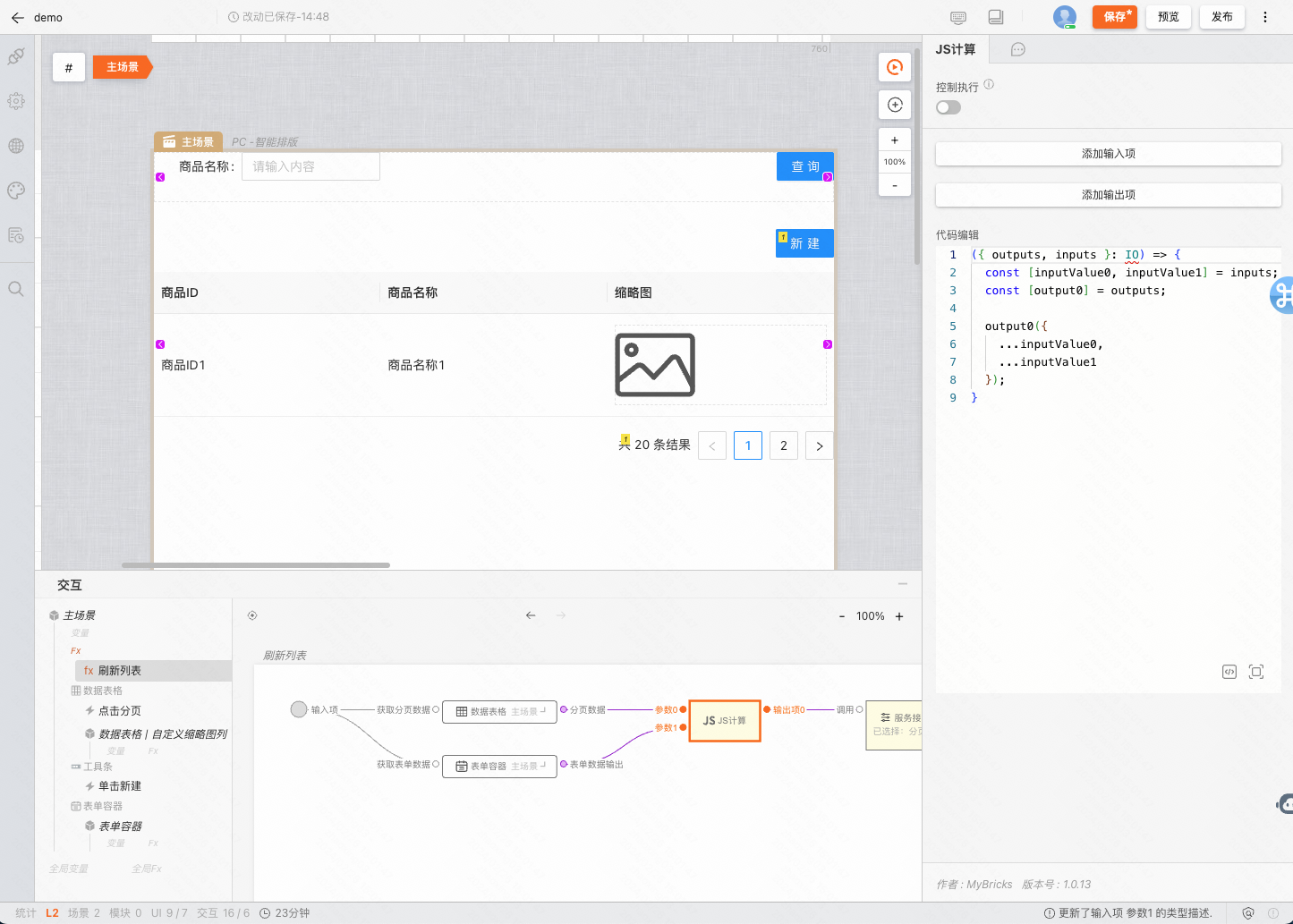This screenshot has width=1293, height=924.
Task: Select the 点击分页 tree item
Action: 113,711
